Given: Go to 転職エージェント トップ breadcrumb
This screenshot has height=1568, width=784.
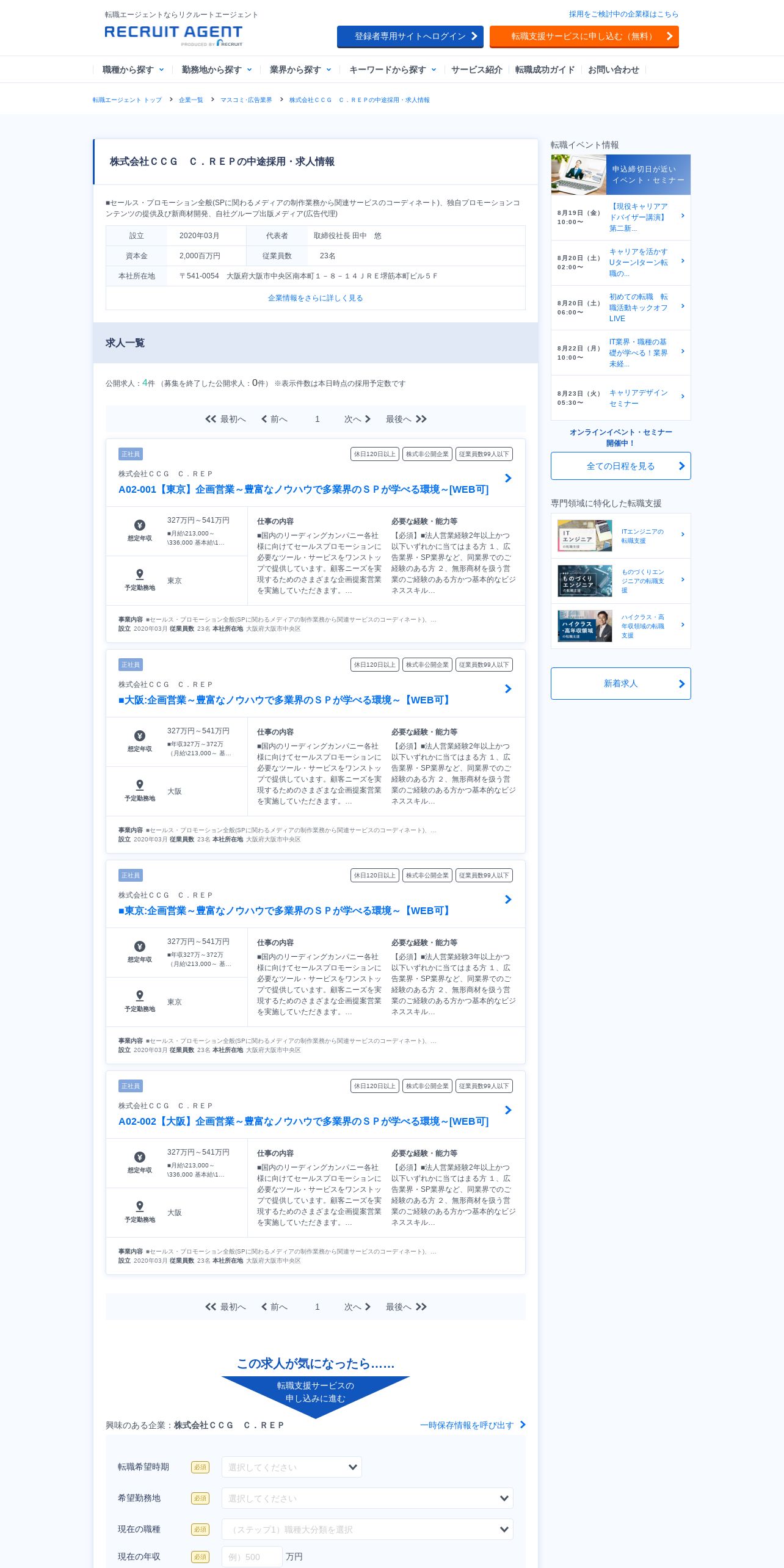Looking at the screenshot, I should (127, 100).
